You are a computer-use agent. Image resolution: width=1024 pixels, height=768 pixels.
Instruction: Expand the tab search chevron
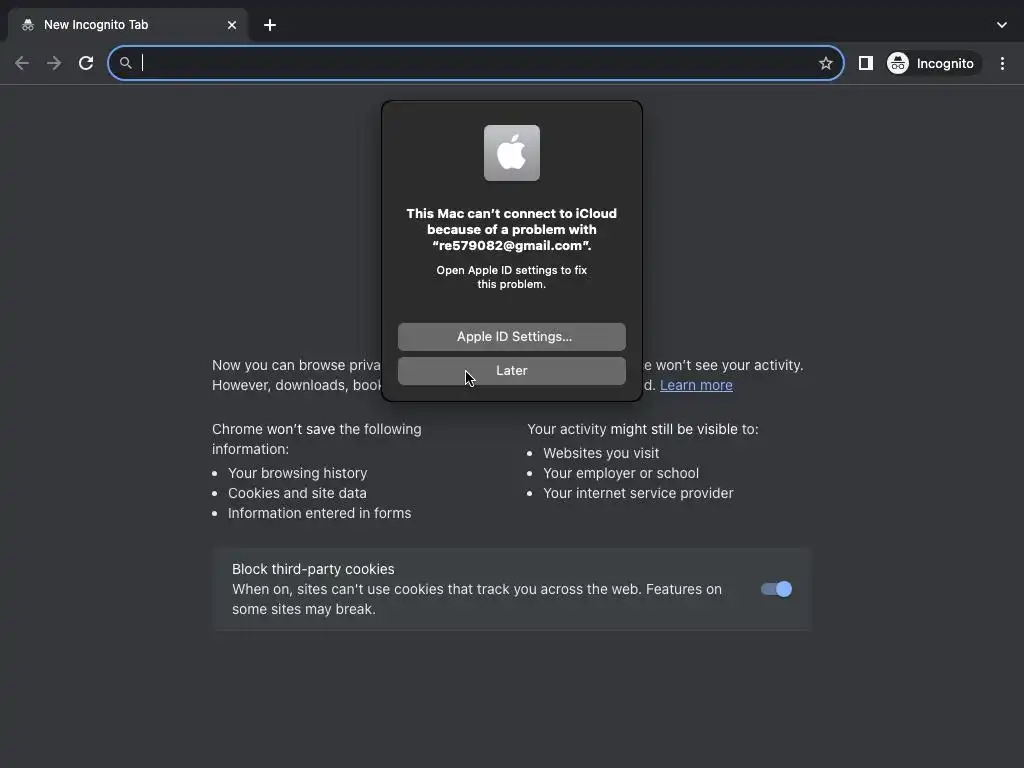coord(1002,25)
